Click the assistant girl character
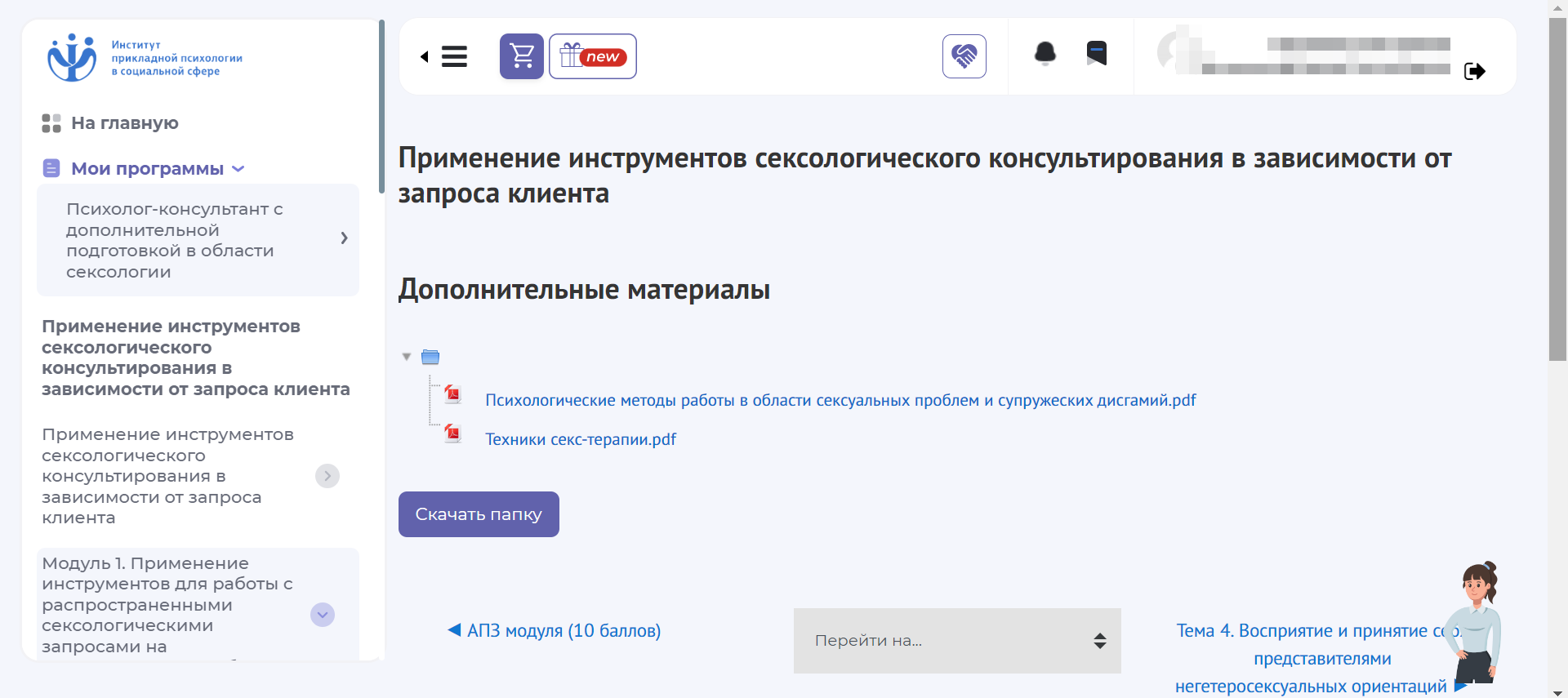Image resolution: width=1568 pixels, height=698 pixels. pyautogui.click(x=1474, y=622)
